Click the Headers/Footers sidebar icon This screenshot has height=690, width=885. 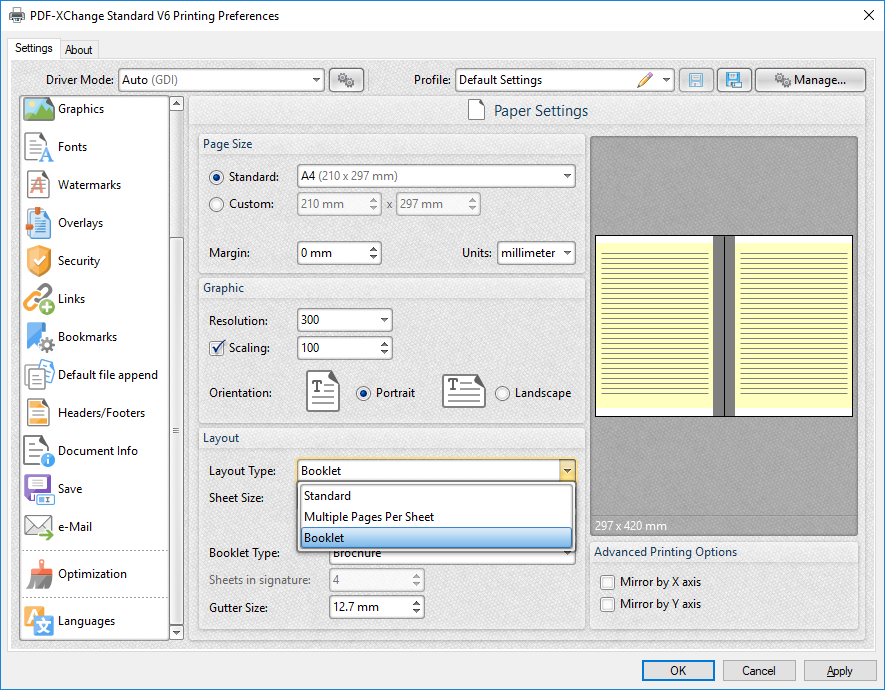click(x=38, y=413)
